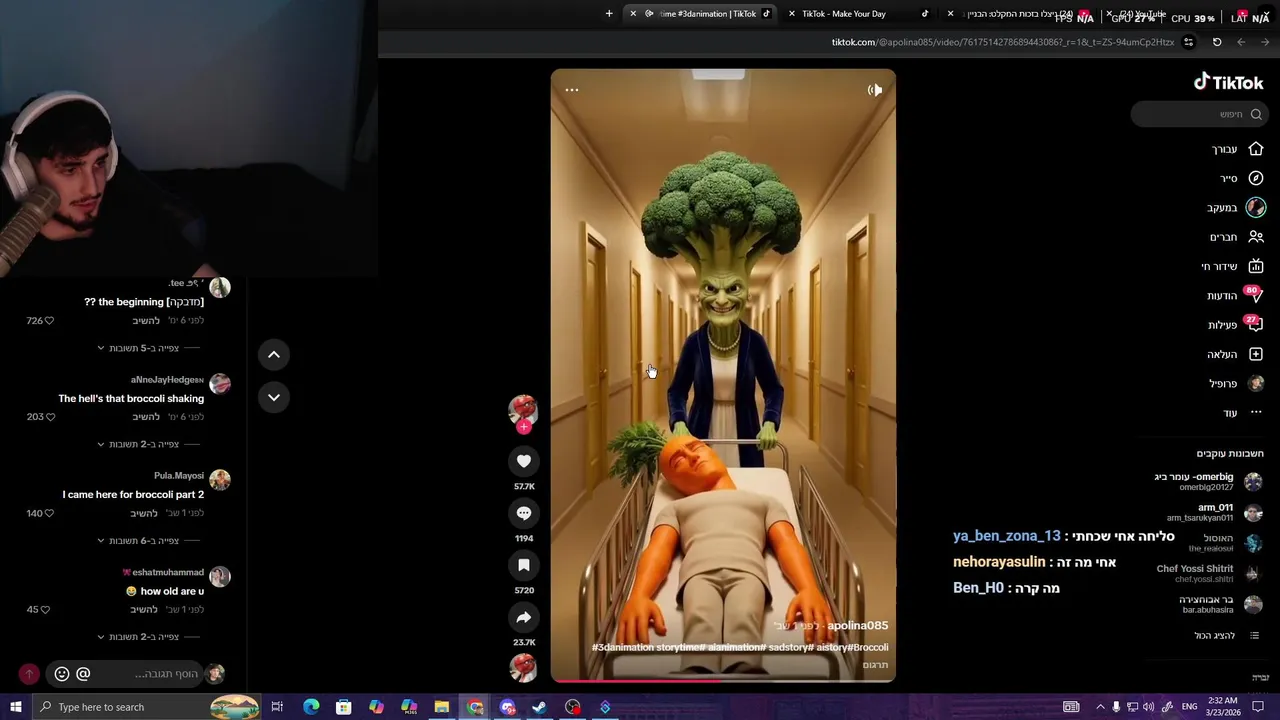
Task: Go to the previous video with up chevron
Action: (x=274, y=355)
